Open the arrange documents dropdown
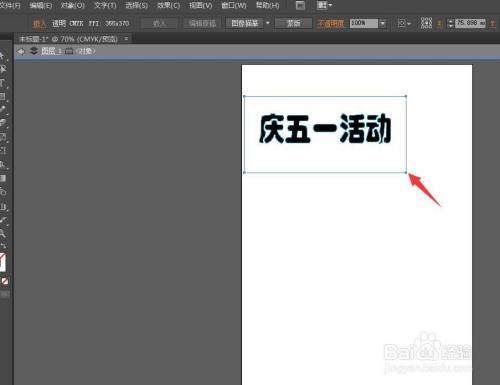The image size is (500, 385). coord(324,5)
